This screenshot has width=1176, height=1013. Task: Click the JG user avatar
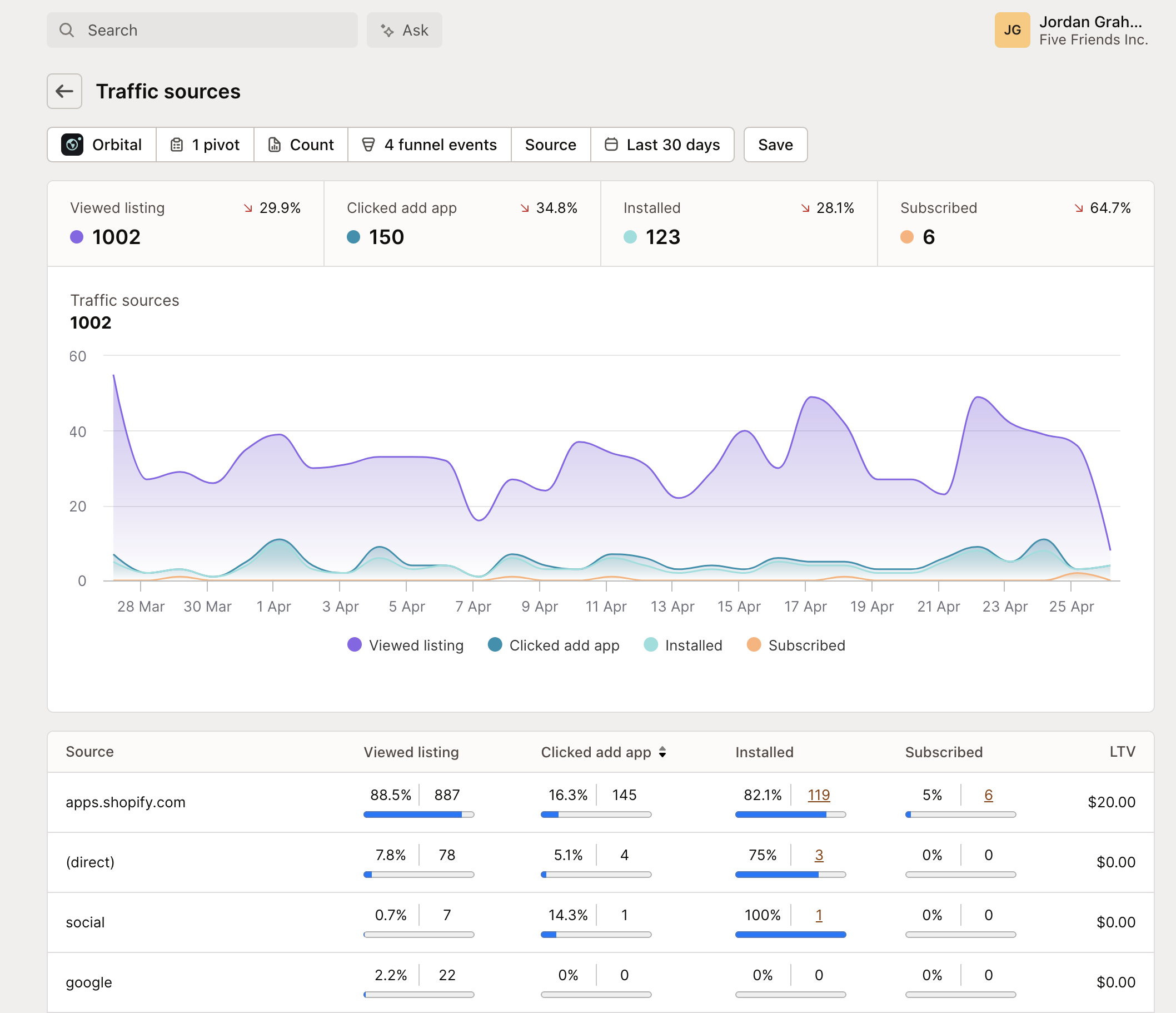tap(1011, 30)
